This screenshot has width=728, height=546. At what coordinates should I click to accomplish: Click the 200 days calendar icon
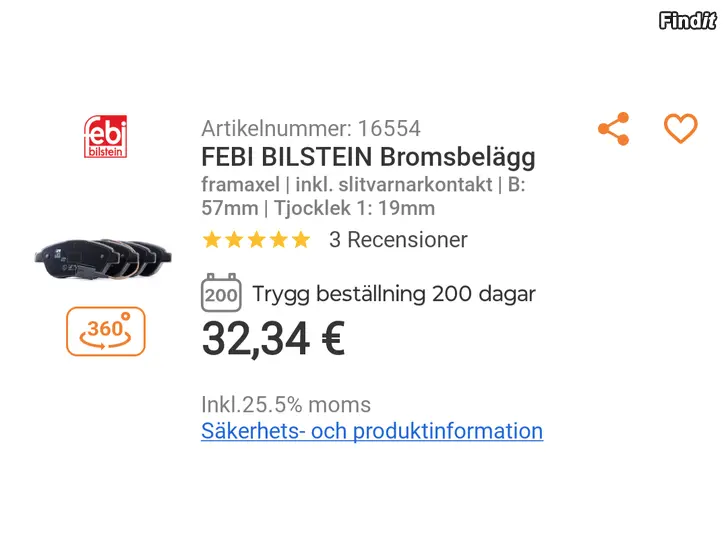tap(220, 294)
